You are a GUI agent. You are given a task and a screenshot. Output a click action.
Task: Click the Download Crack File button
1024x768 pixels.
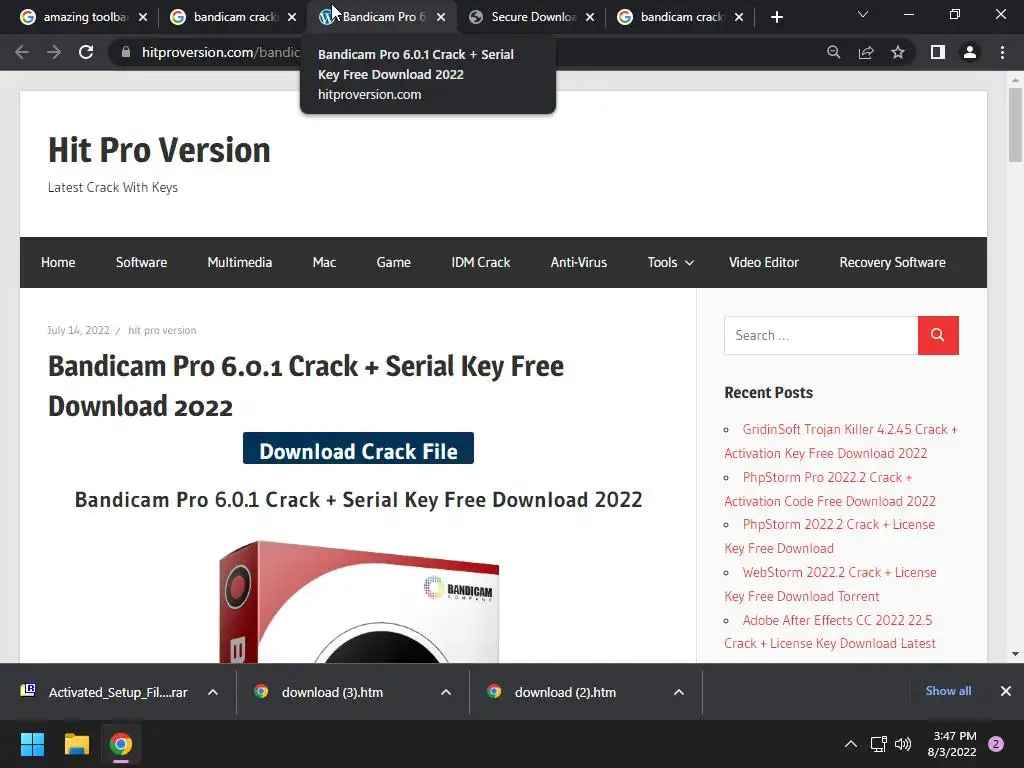click(x=359, y=449)
